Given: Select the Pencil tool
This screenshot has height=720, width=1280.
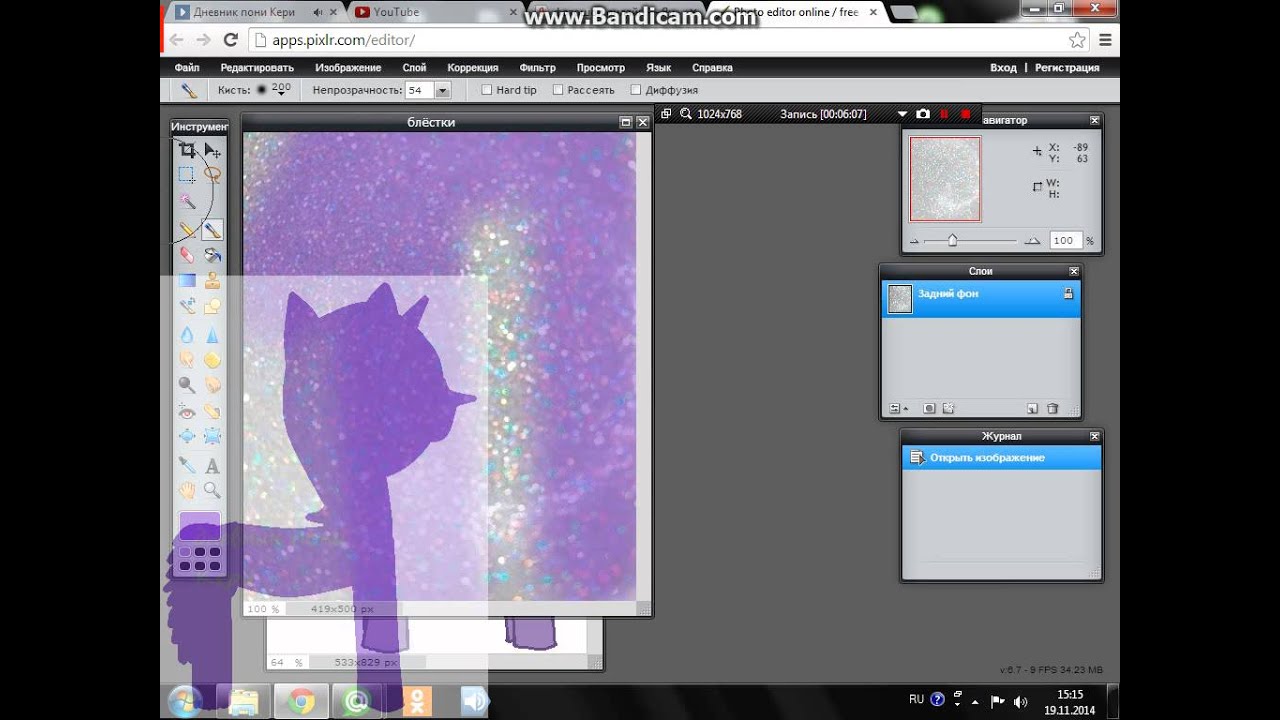Looking at the screenshot, I should coord(187,230).
